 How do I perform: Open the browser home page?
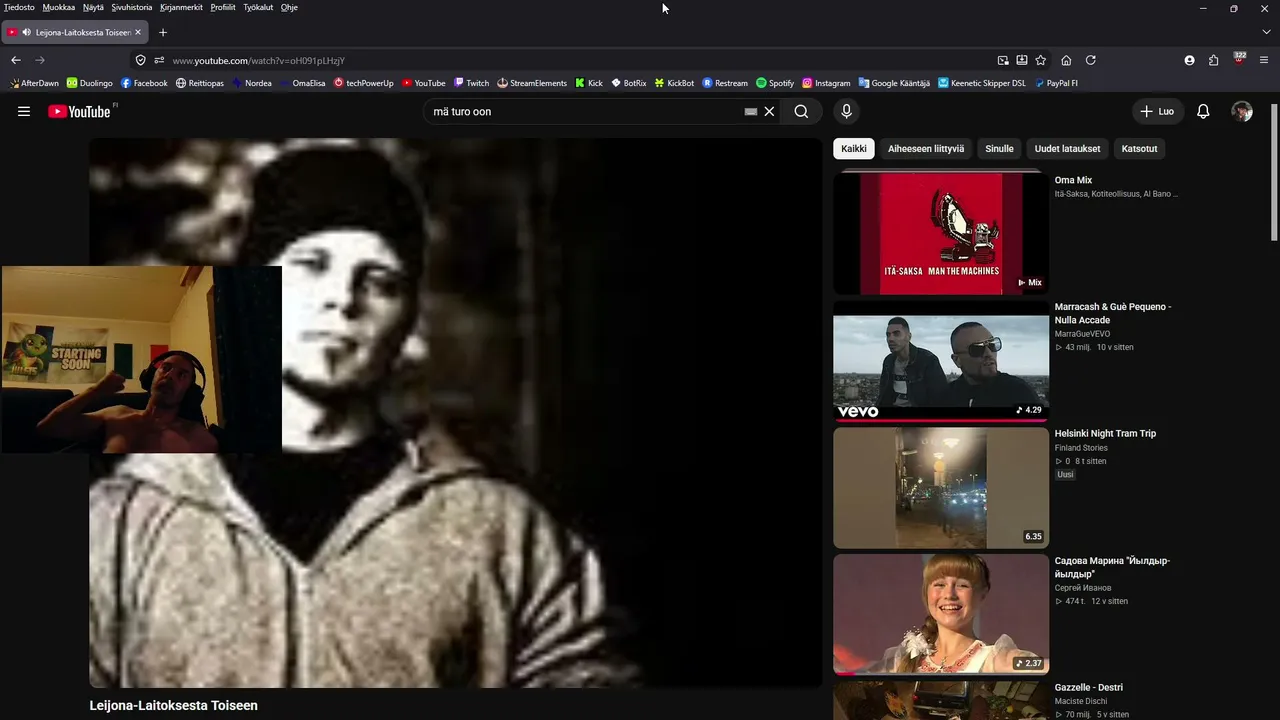(x=1066, y=60)
